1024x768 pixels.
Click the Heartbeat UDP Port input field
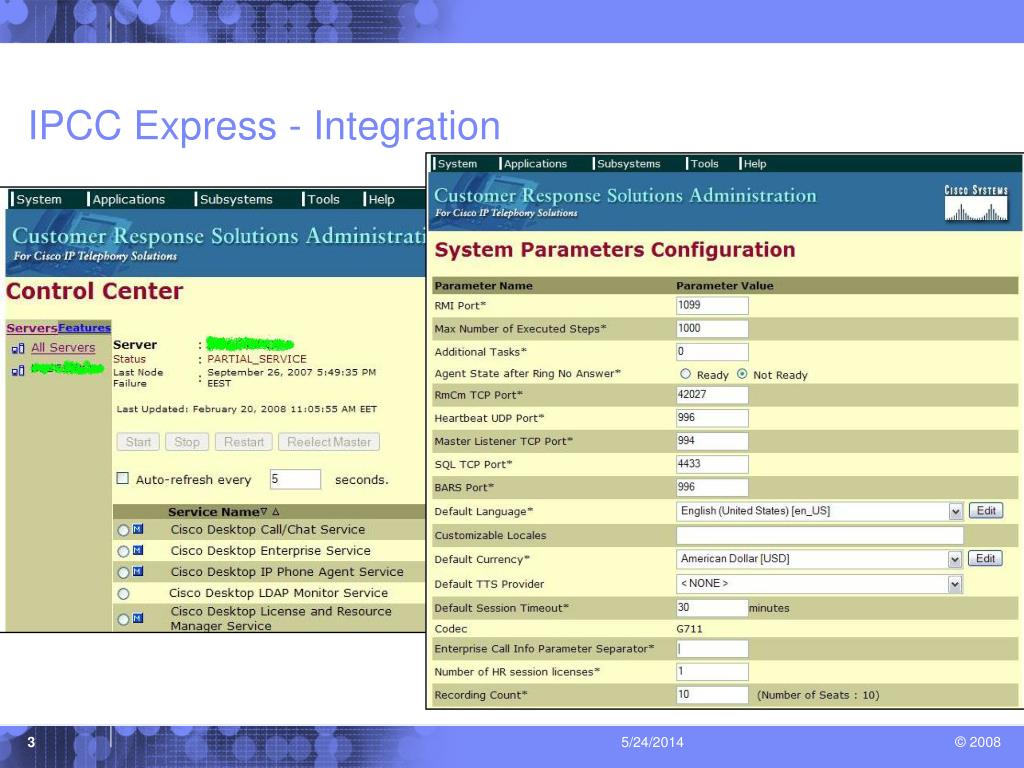click(x=712, y=418)
